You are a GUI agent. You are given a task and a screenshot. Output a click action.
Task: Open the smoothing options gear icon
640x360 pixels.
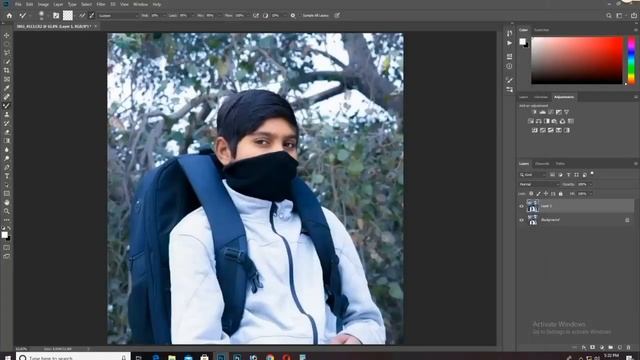(x=293, y=16)
